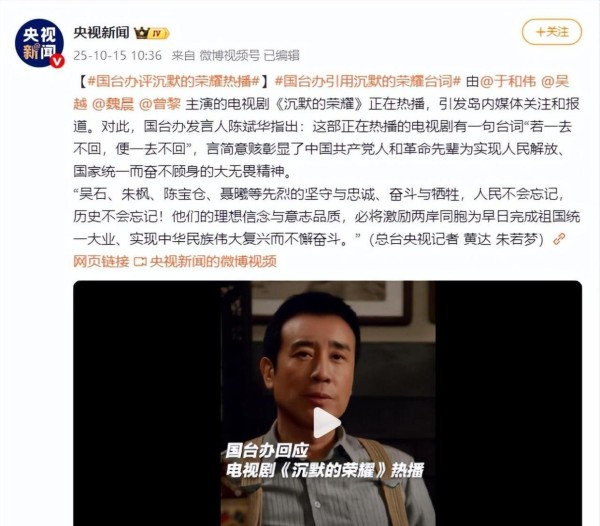600x526 pixels.
Task: Open the @魏晨 mention
Action: 113,104
